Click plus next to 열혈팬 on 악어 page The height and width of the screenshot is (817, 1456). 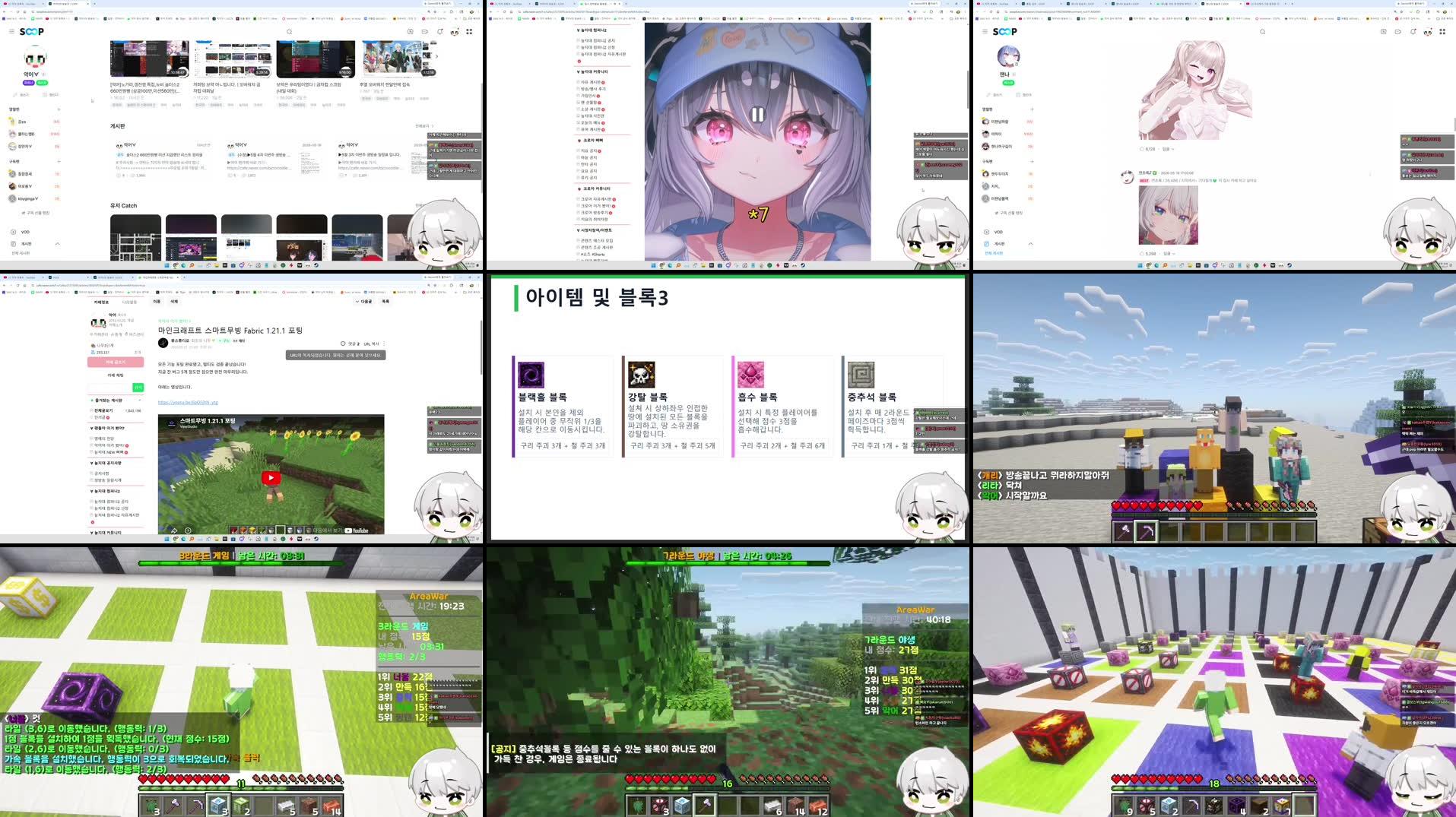(59, 109)
